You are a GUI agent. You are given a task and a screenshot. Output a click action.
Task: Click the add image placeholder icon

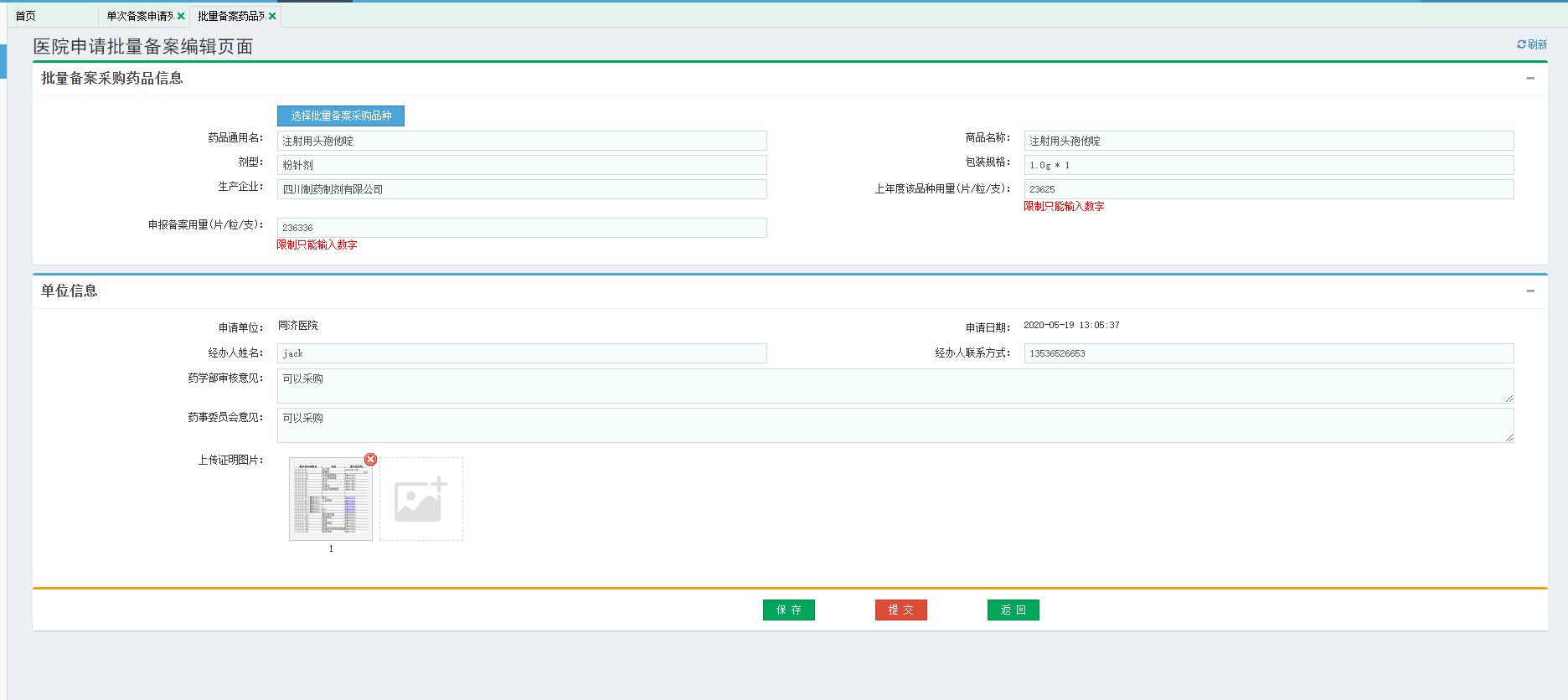point(420,499)
